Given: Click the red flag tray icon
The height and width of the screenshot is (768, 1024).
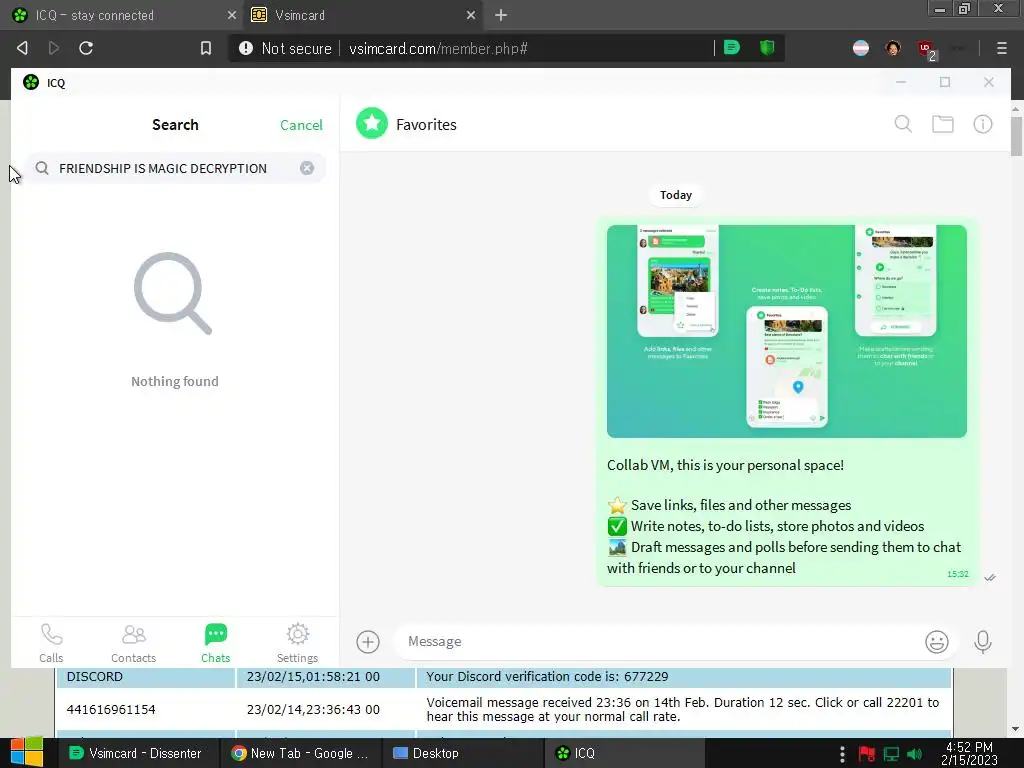Looking at the screenshot, I should pos(867,754).
